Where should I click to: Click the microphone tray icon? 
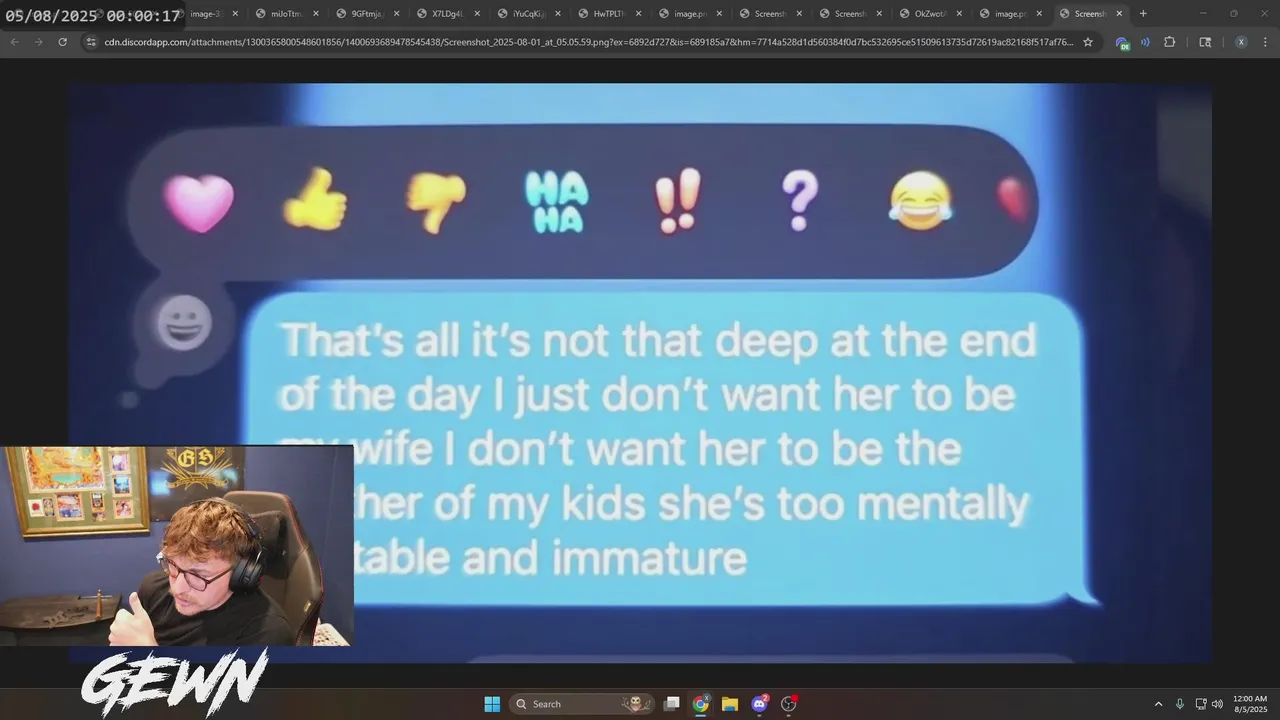point(1180,704)
